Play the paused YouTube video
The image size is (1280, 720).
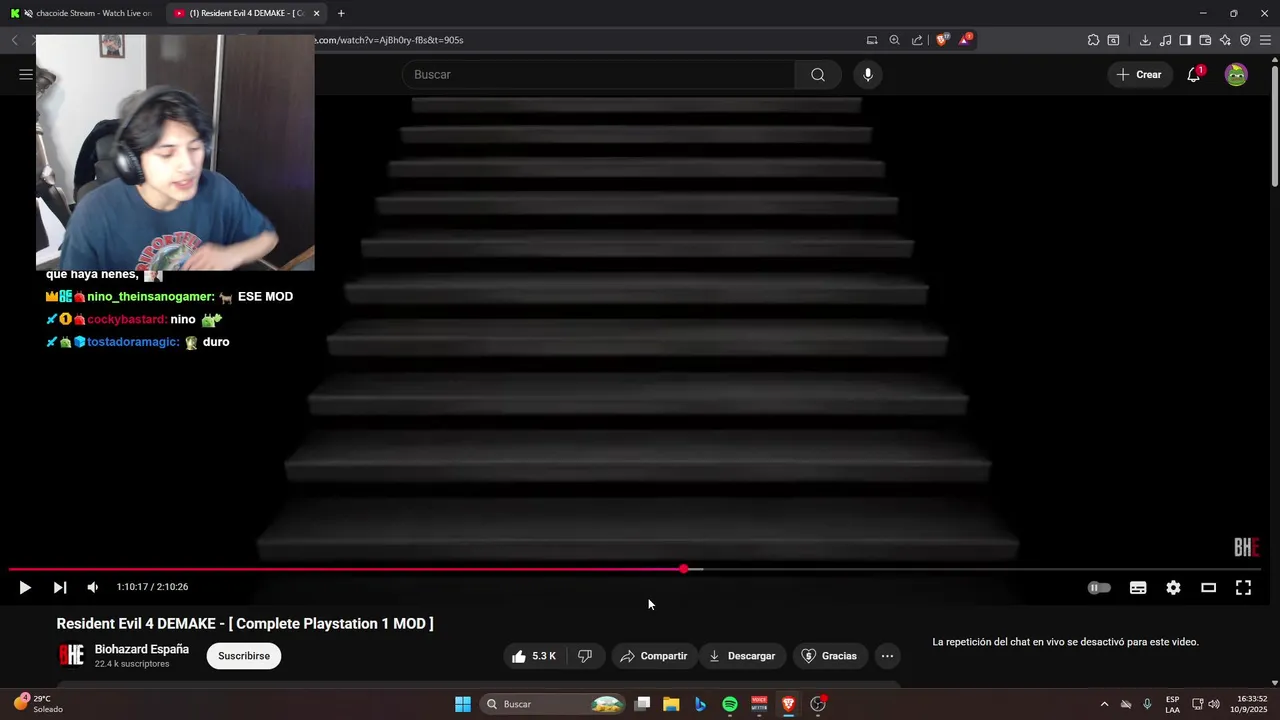[25, 588]
